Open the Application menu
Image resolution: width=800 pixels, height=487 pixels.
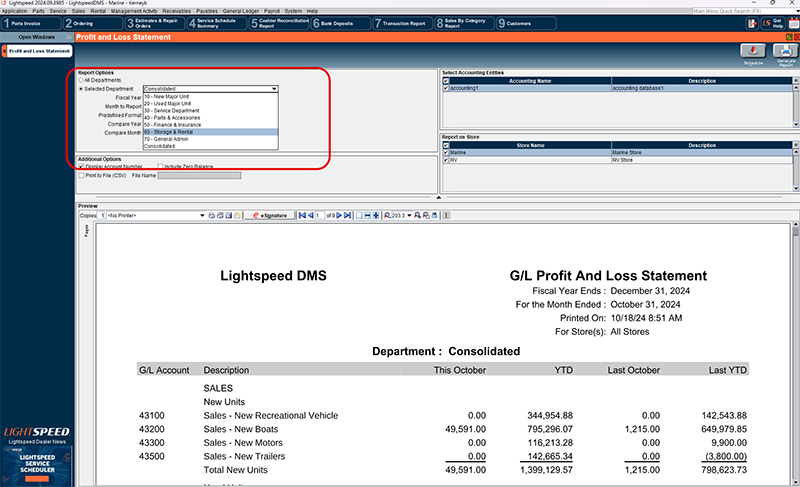pos(15,11)
